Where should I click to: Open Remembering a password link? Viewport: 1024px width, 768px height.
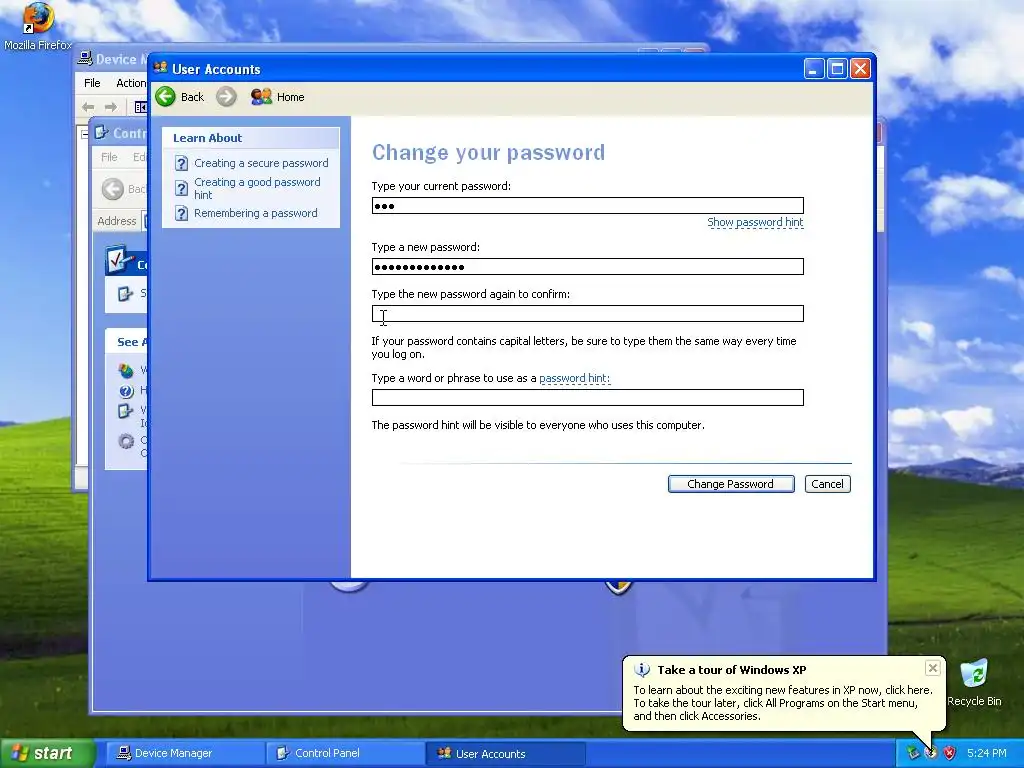click(x=255, y=214)
